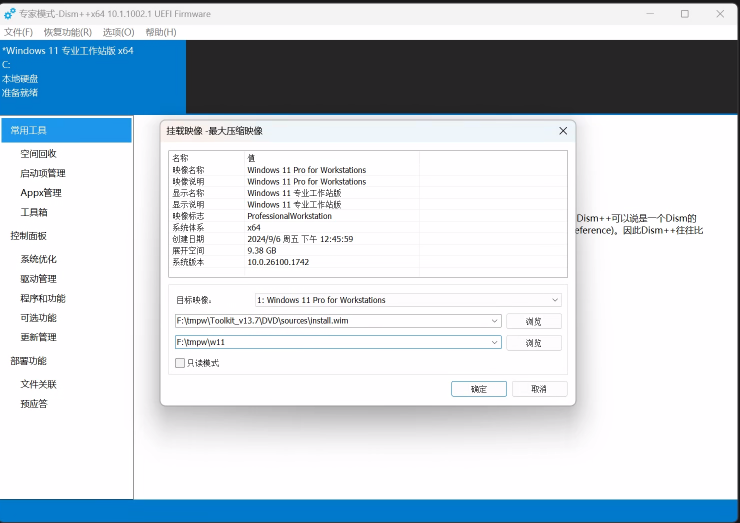
Task: Click 浏览 next to mount folder path
Action: tap(533, 342)
